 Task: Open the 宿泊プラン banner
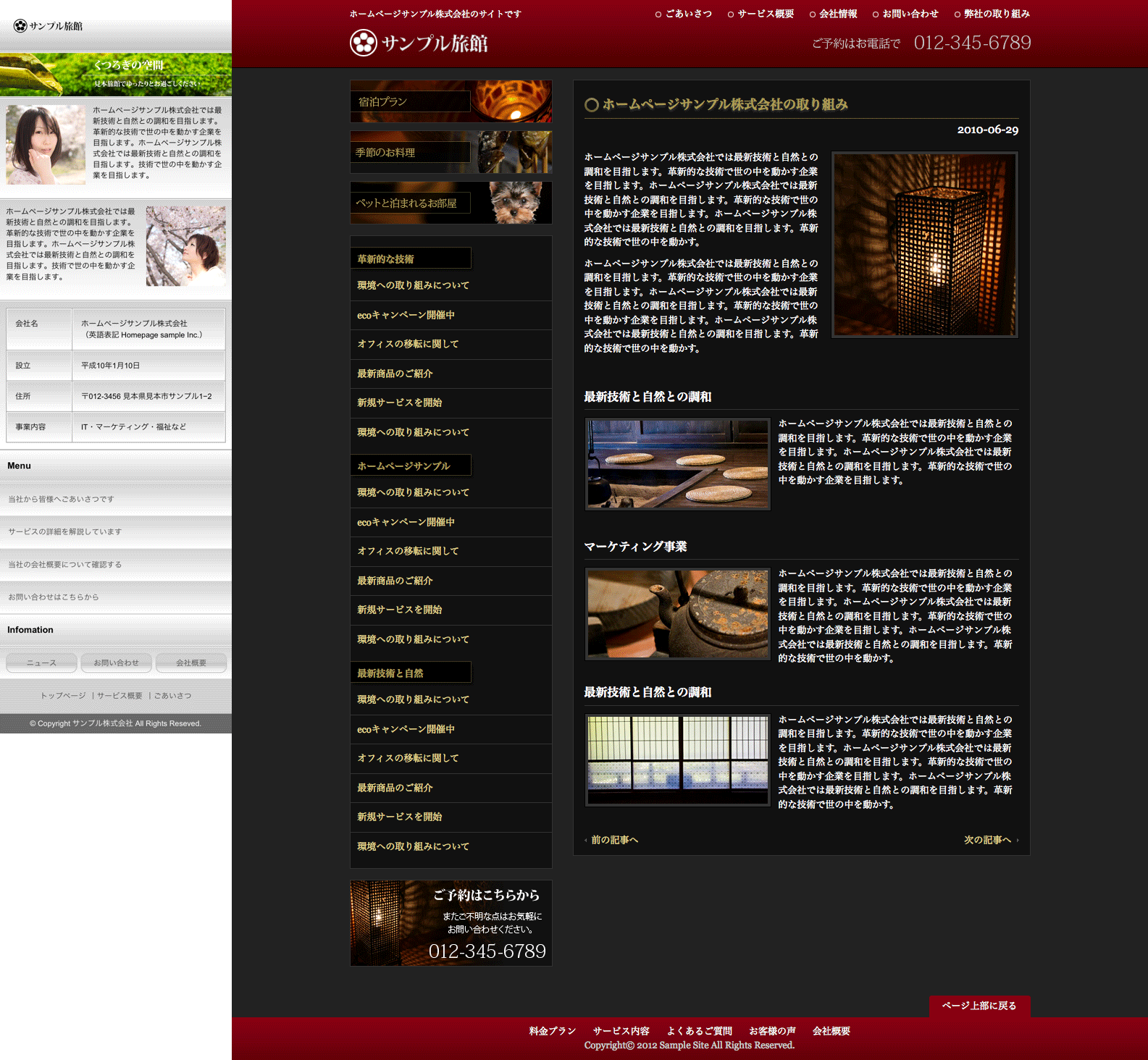[451, 101]
